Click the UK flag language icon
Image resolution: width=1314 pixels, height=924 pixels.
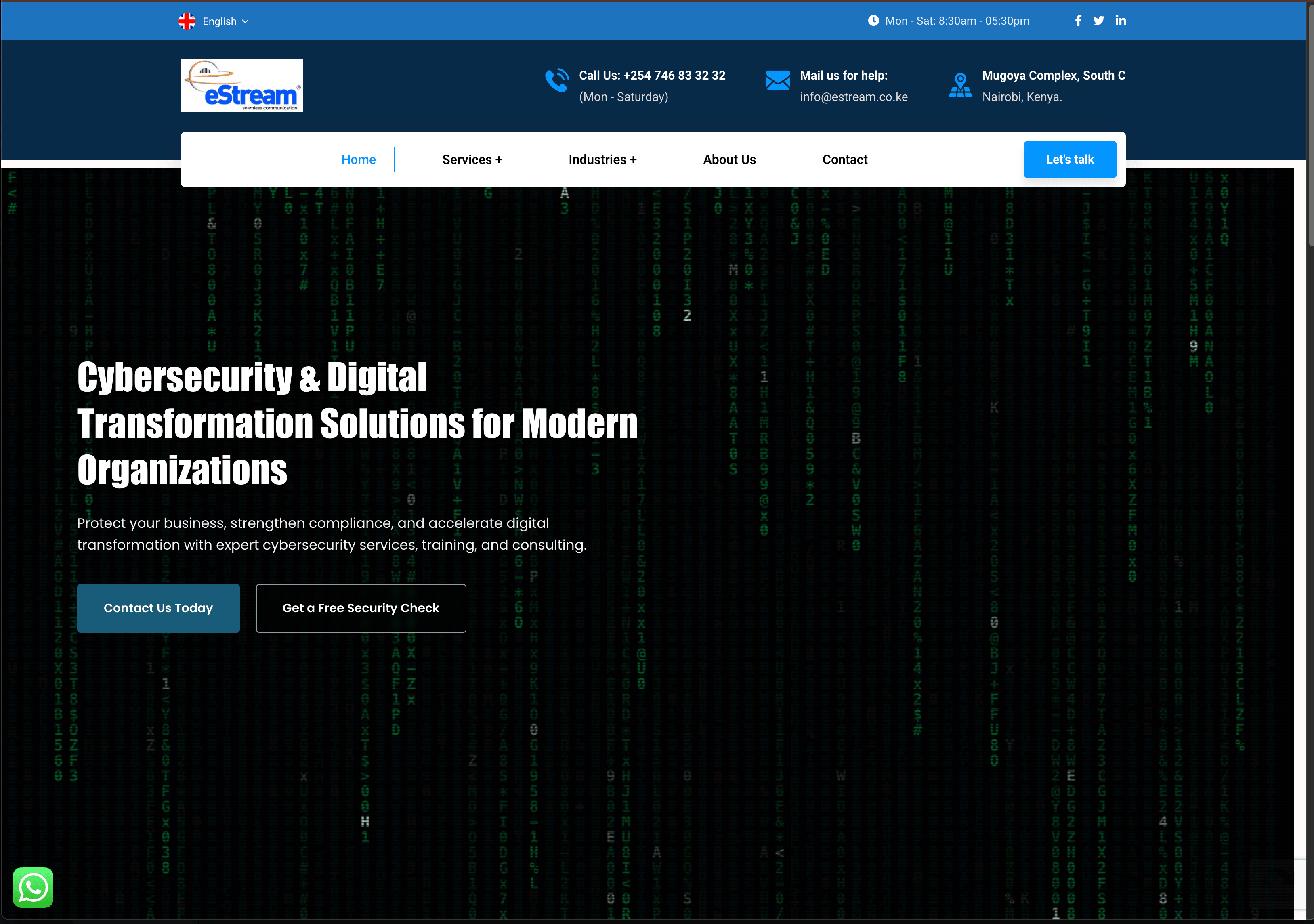tap(187, 21)
